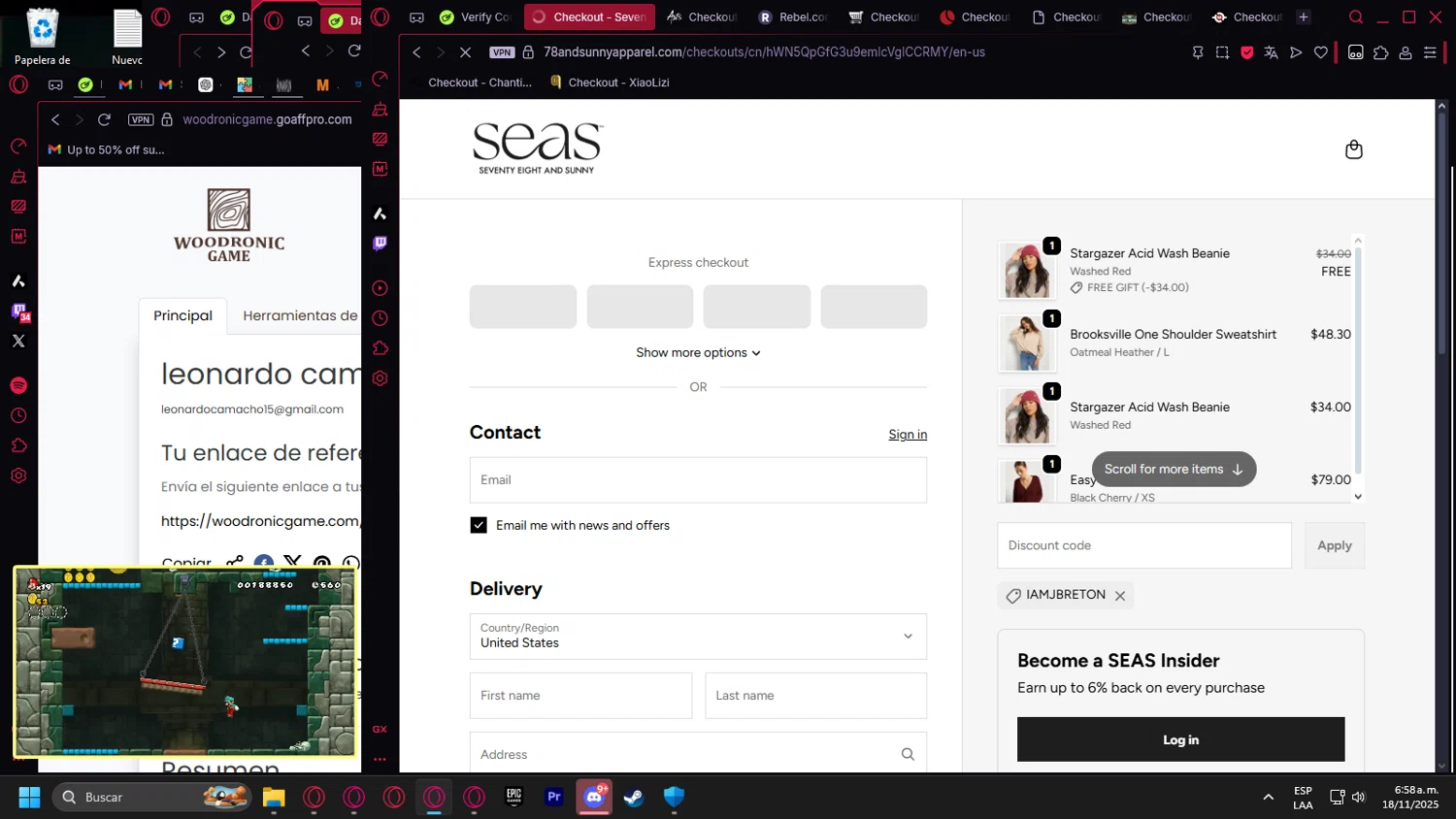Launch Epic Games from the taskbar
Screen dimensions: 1456x819
[513, 797]
